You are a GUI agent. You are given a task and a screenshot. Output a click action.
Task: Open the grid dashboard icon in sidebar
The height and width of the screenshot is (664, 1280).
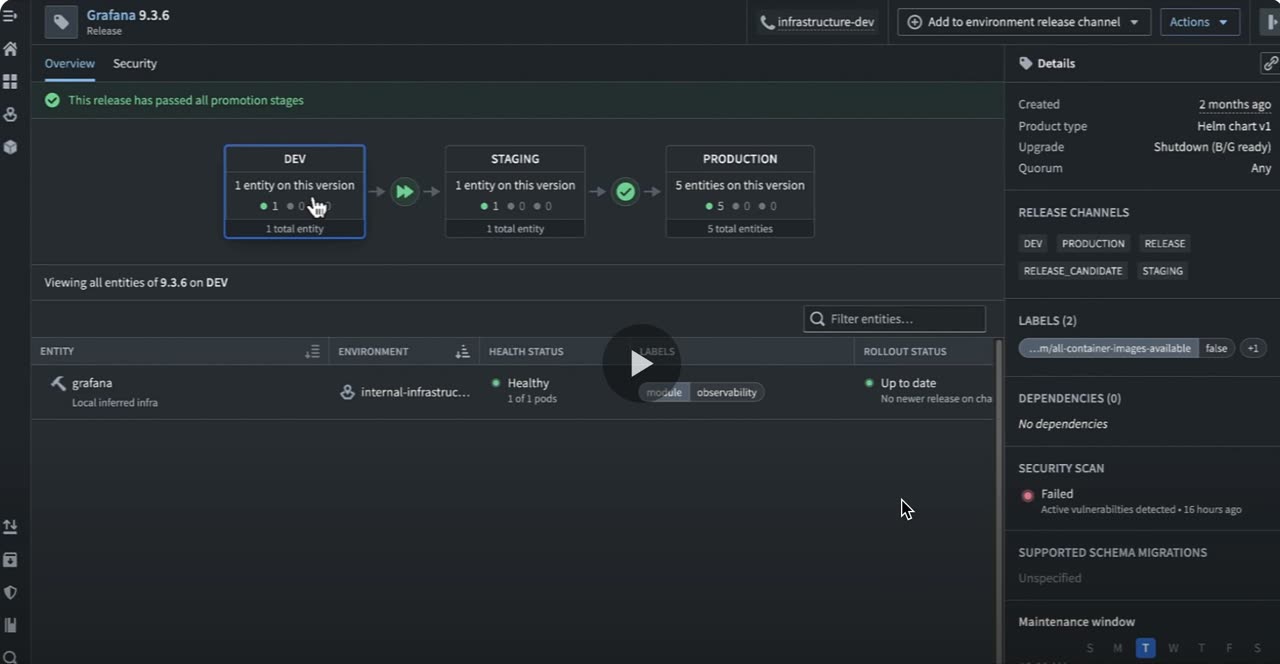(10, 82)
